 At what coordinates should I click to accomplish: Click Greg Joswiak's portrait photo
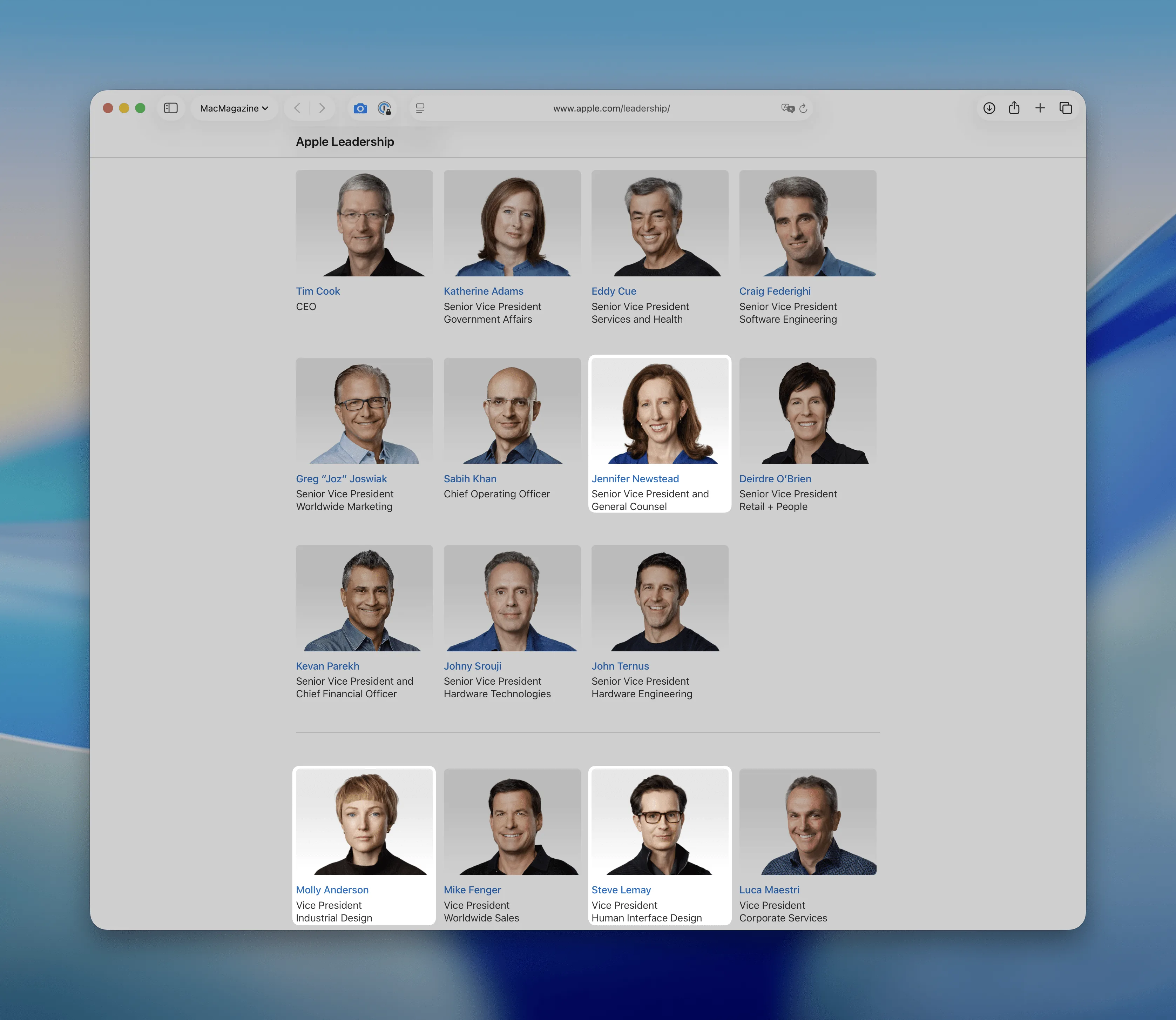pos(364,410)
